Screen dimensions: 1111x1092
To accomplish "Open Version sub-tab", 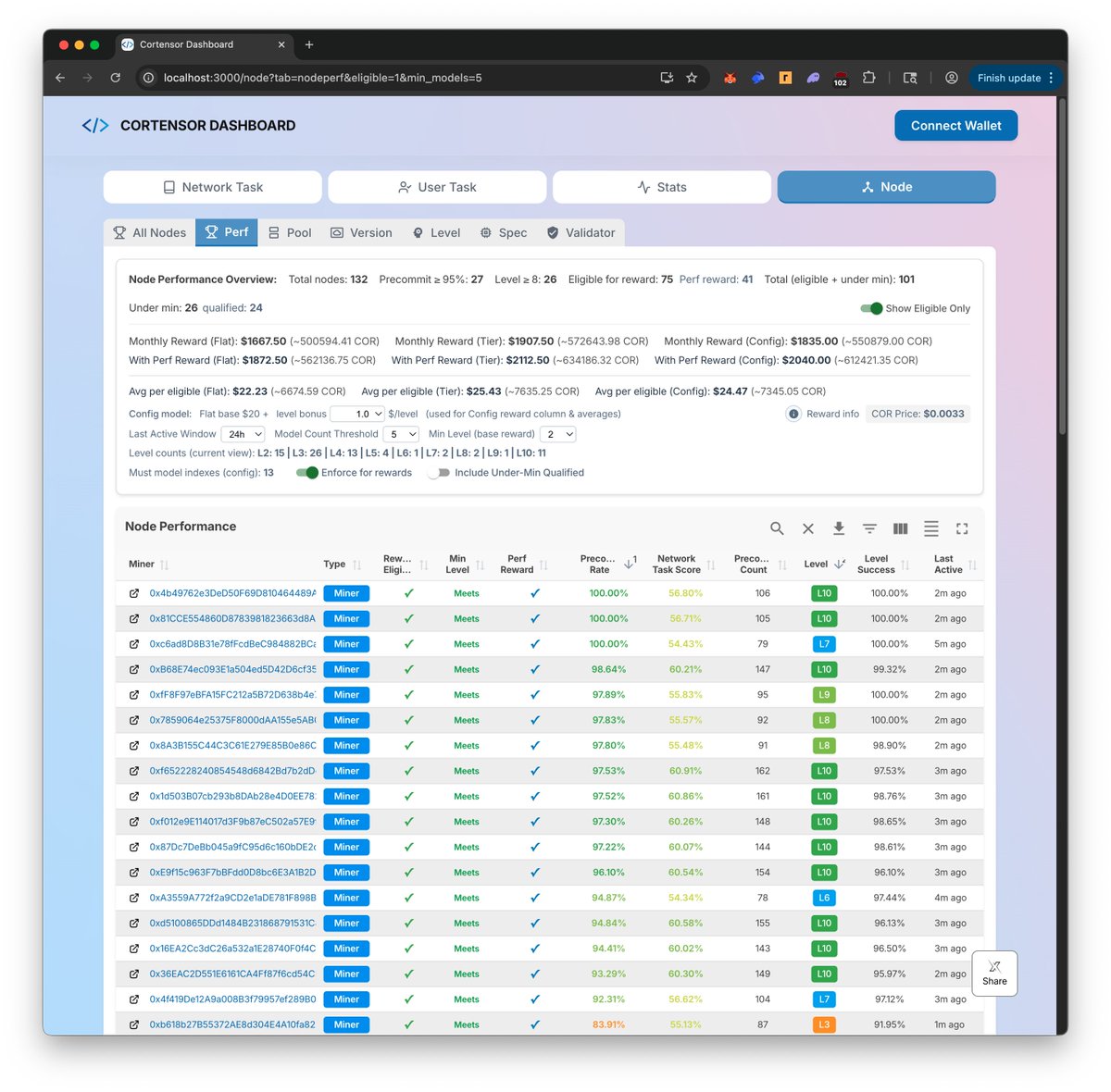I will pyautogui.click(x=362, y=232).
